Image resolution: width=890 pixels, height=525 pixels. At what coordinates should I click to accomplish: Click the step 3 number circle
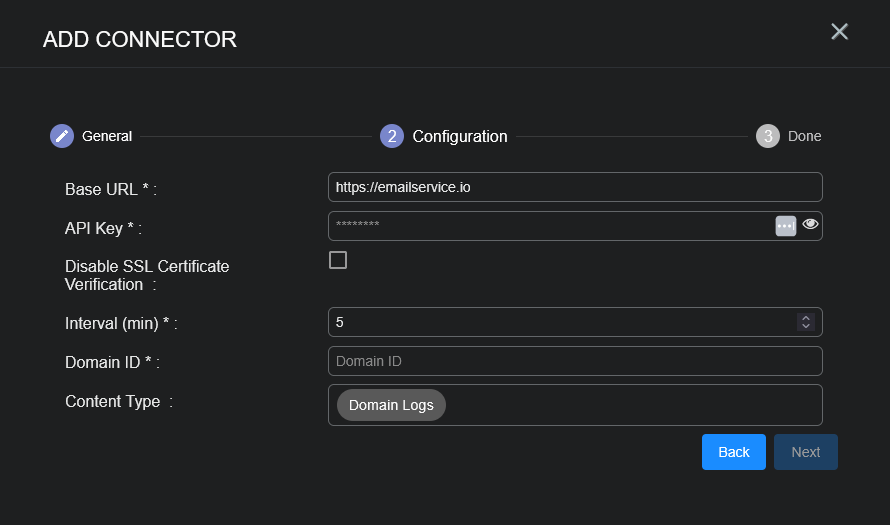coord(767,136)
